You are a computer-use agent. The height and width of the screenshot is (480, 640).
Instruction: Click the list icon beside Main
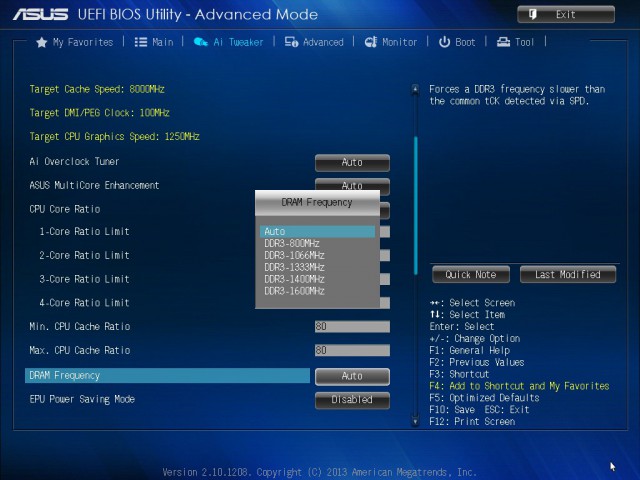[x=141, y=42]
